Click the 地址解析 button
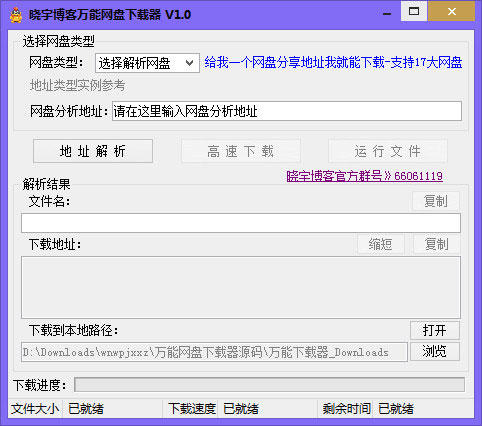This screenshot has width=482, height=426. [x=93, y=151]
